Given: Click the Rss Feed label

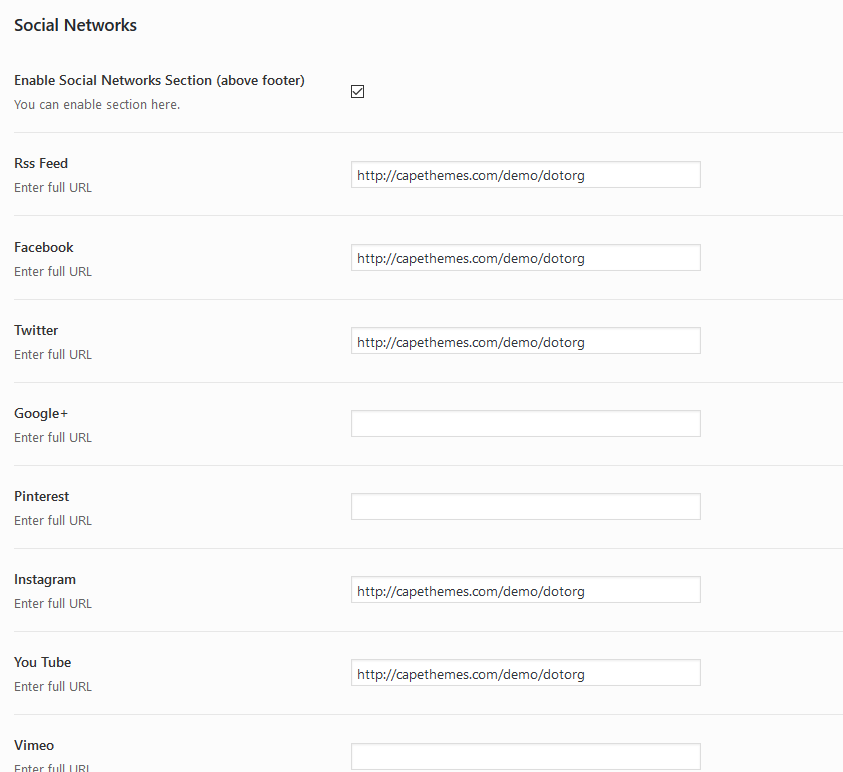Looking at the screenshot, I should (41, 163).
